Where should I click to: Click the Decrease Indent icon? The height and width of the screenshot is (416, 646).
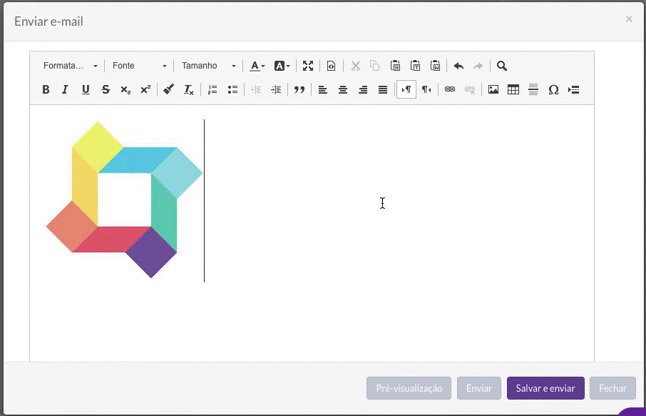(256, 89)
